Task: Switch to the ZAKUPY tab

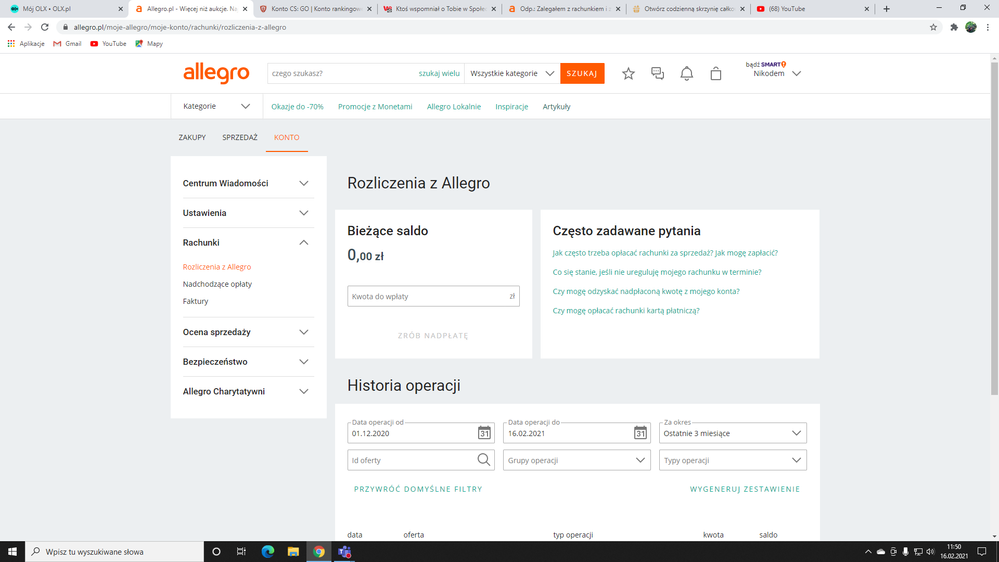Action: (192, 137)
